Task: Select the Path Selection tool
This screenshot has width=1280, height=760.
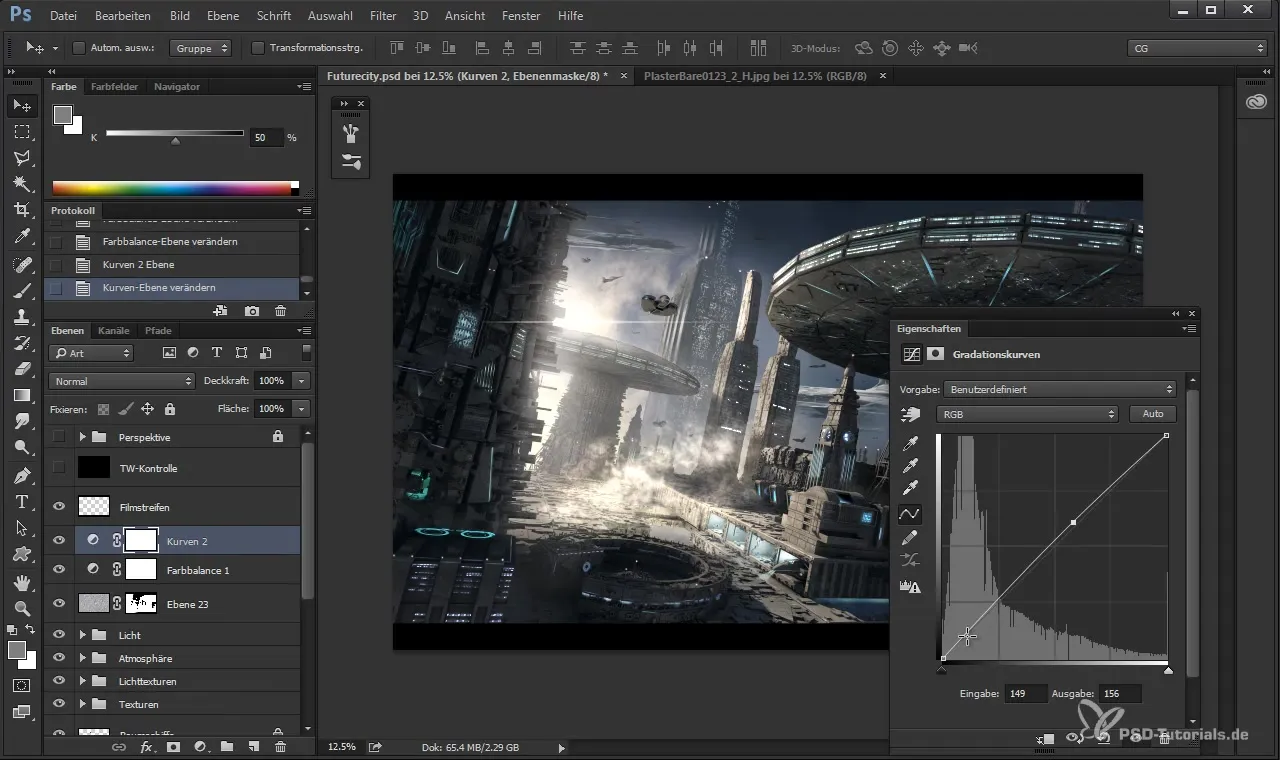Action: click(x=22, y=528)
